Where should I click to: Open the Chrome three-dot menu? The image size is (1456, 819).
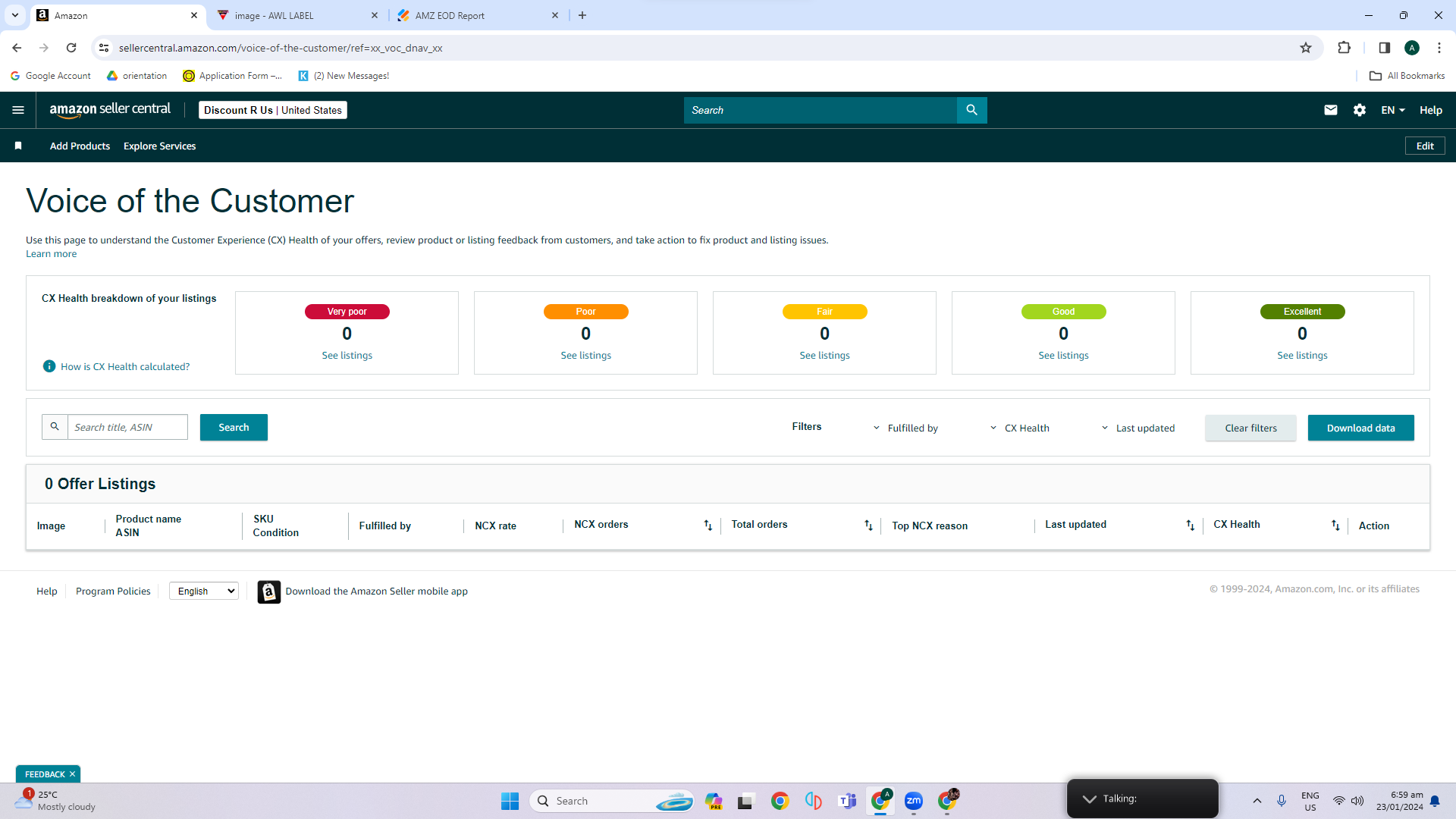click(x=1439, y=48)
